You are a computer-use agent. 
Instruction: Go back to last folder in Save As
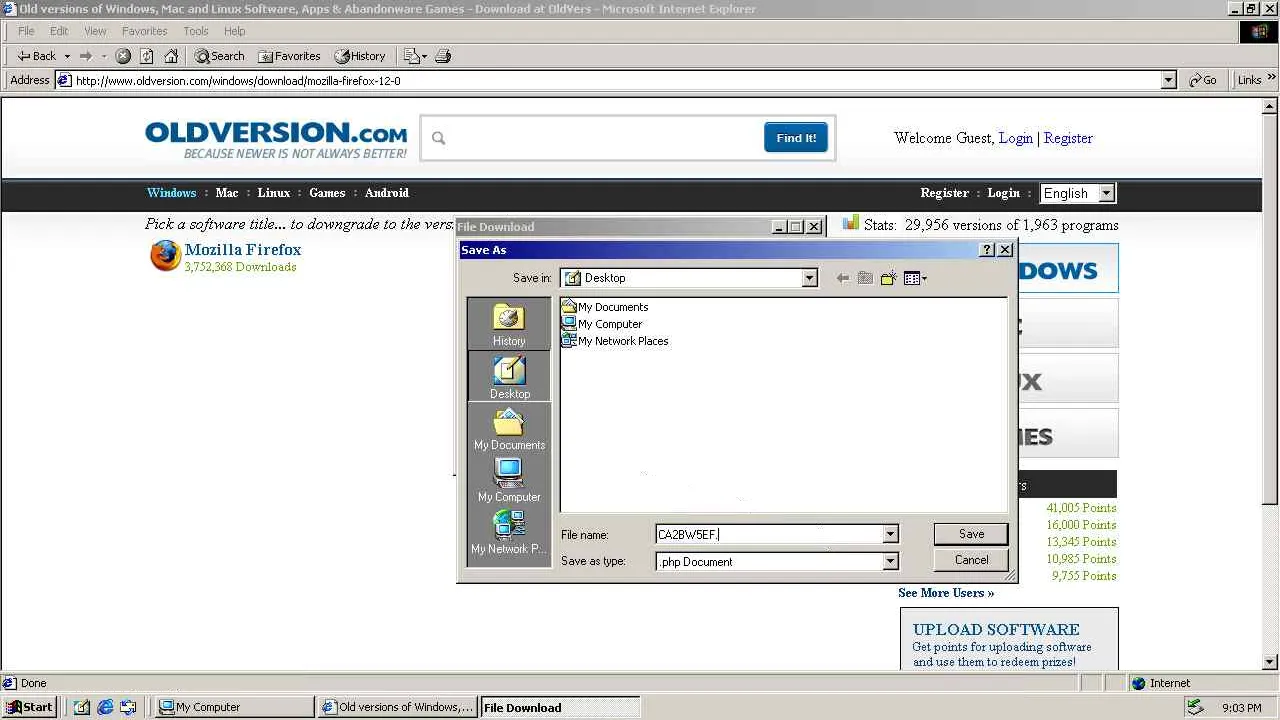pyautogui.click(x=842, y=278)
